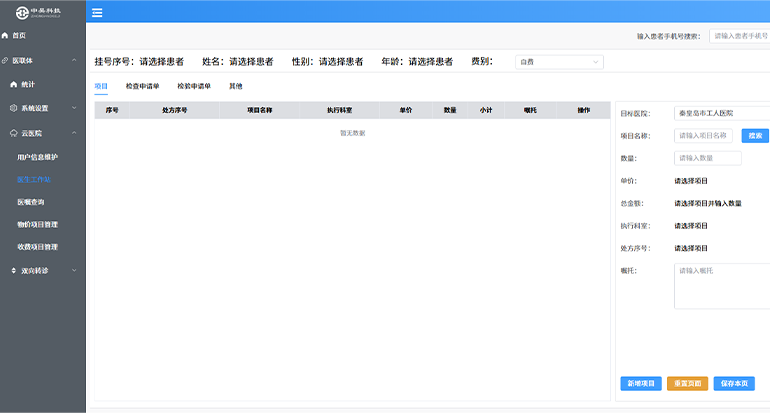Click the 操作 column header
770x413 pixels.
point(583,110)
